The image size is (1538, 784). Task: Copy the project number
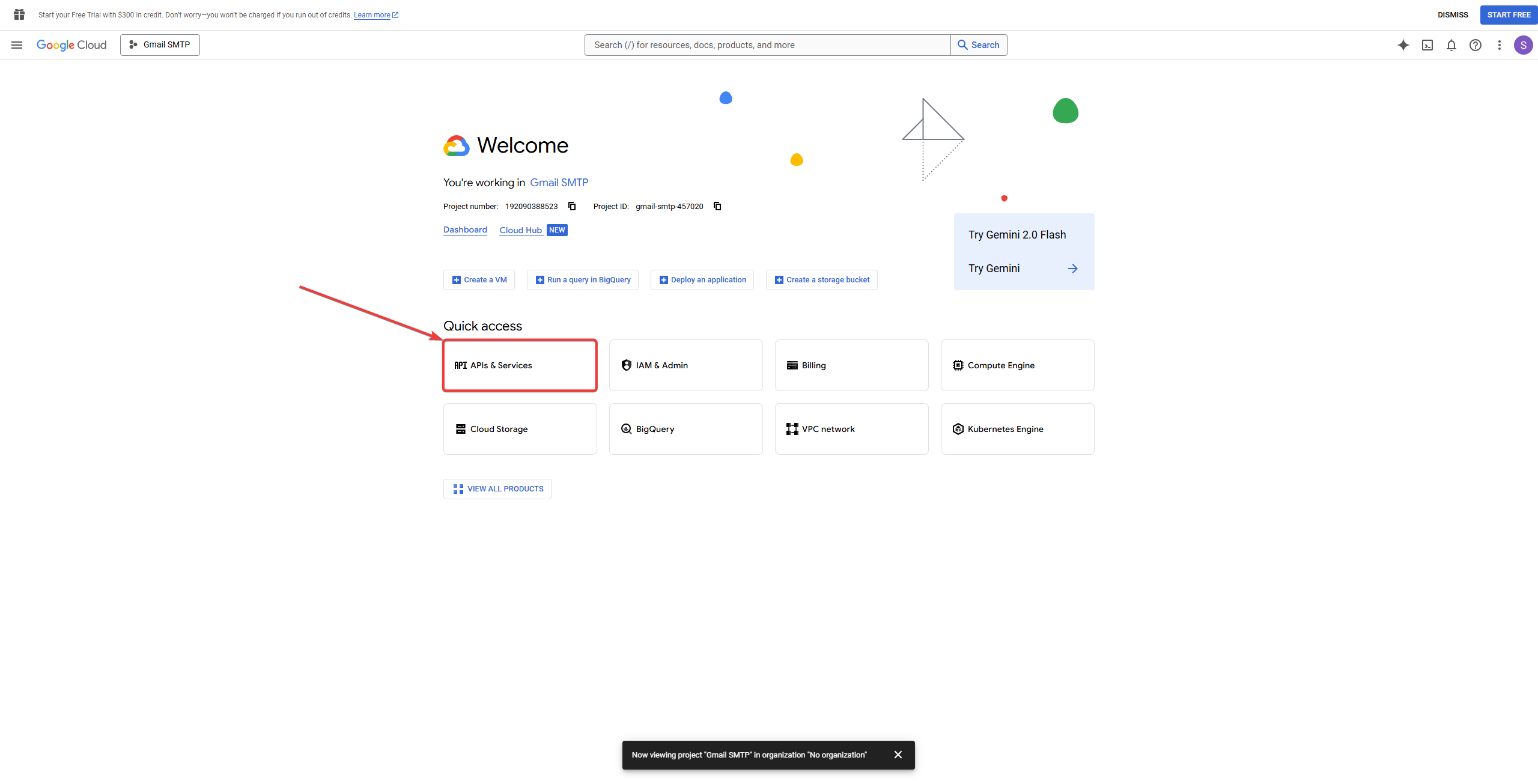click(x=572, y=206)
